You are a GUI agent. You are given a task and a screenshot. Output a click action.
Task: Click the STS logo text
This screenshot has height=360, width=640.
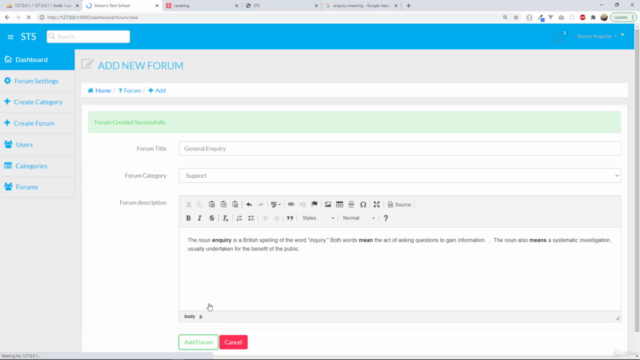point(29,37)
